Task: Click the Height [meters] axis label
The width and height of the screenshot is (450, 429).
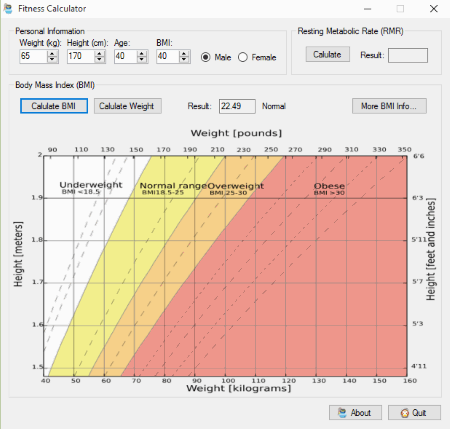Action: [x=18, y=254]
